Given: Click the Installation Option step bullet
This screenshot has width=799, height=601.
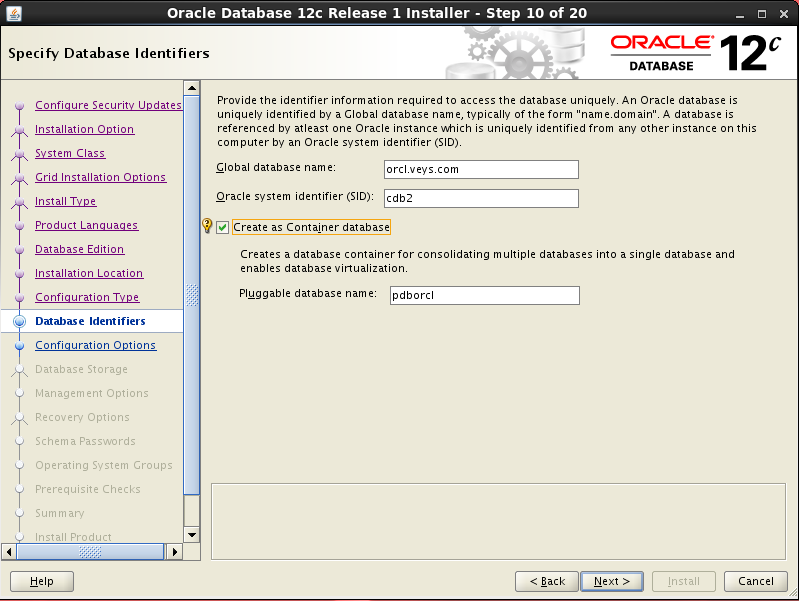Looking at the screenshot, I should pos(19,129).
